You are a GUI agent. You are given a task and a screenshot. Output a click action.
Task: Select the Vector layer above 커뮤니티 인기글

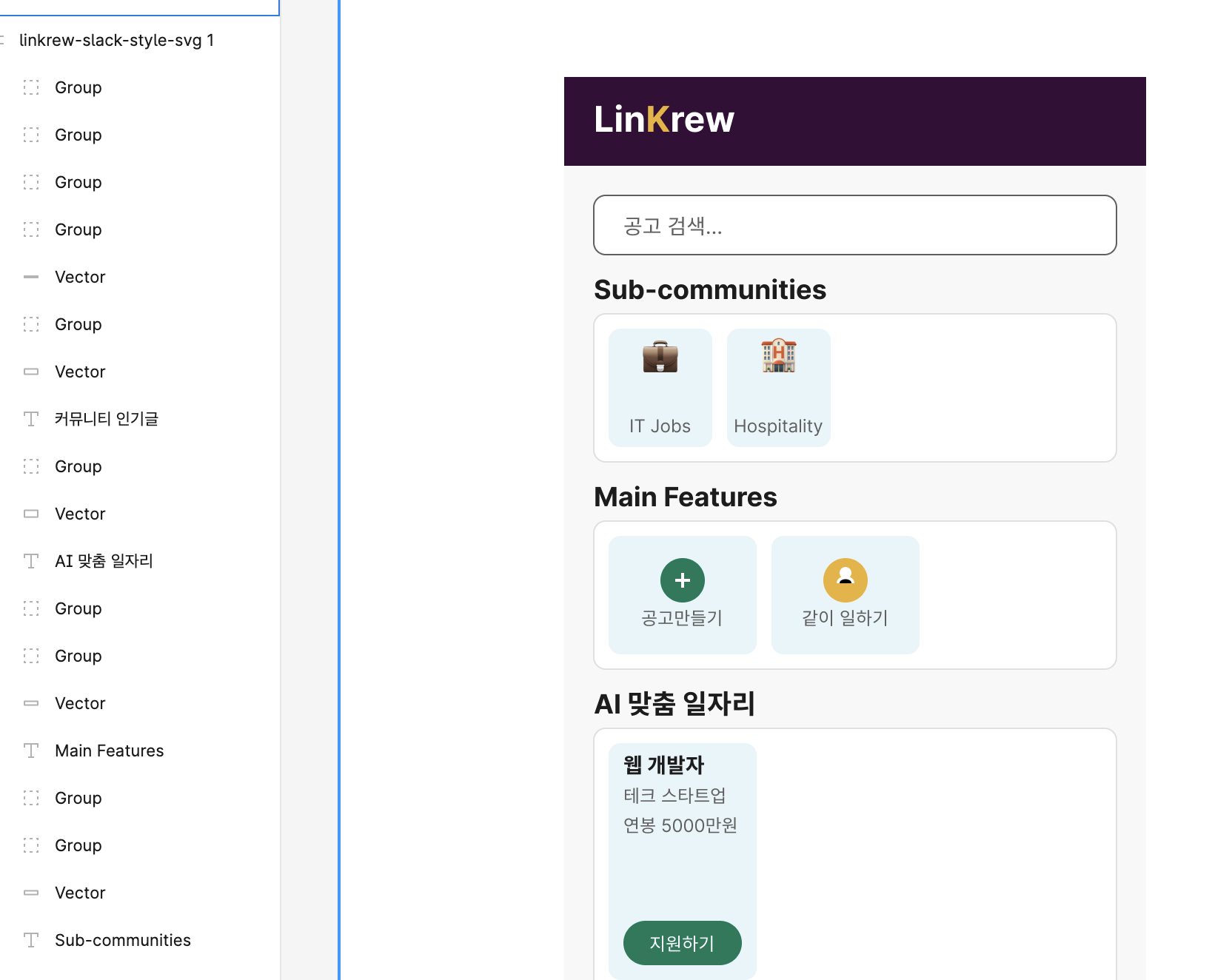point(80,372)
